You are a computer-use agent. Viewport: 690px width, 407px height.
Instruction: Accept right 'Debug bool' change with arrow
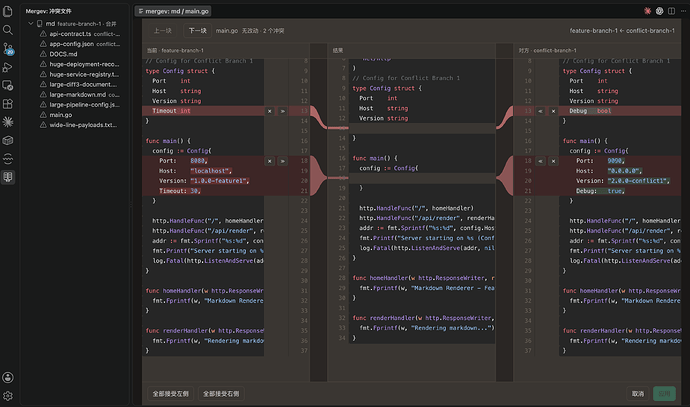tap(540, 111)
